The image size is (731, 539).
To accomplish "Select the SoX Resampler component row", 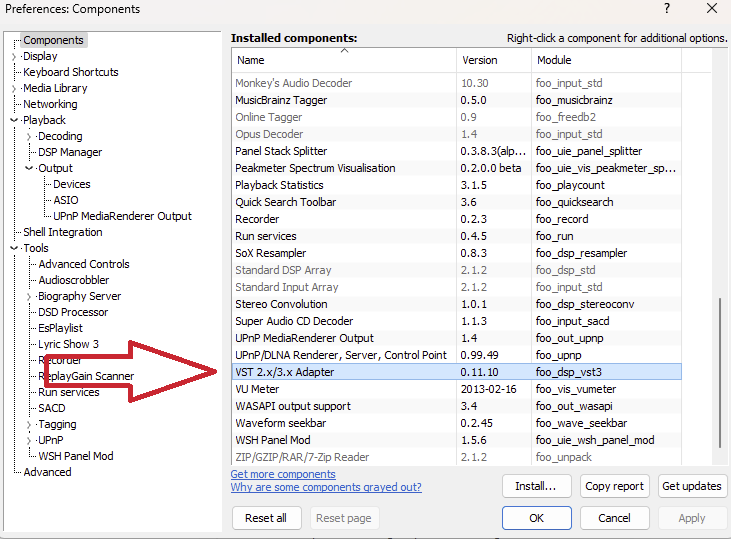I will [456, 253].
